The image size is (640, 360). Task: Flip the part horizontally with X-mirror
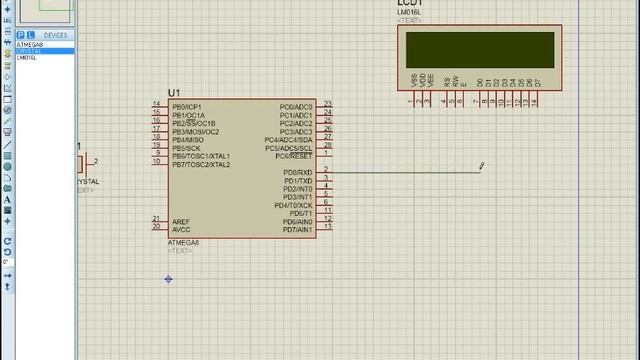click(x=7, y=276)
